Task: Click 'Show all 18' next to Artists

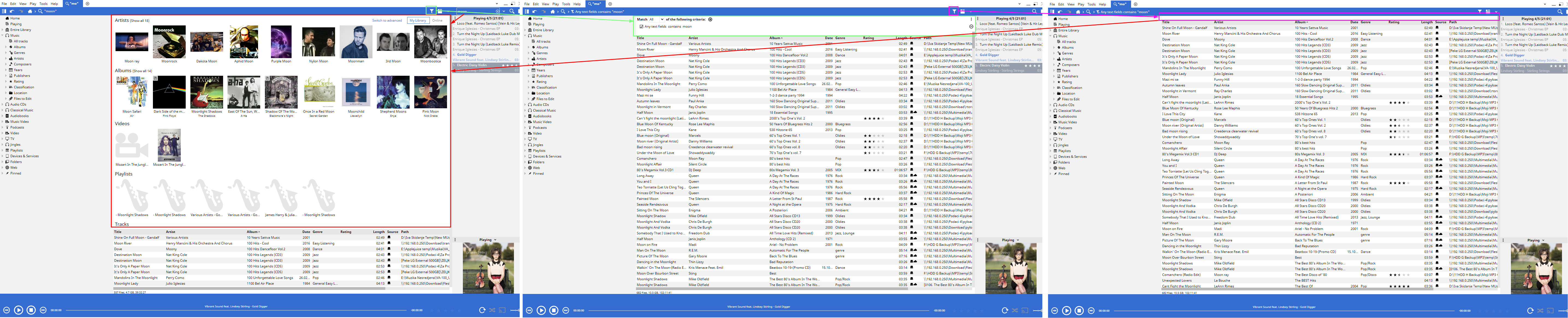Action: tap(140, 21)
